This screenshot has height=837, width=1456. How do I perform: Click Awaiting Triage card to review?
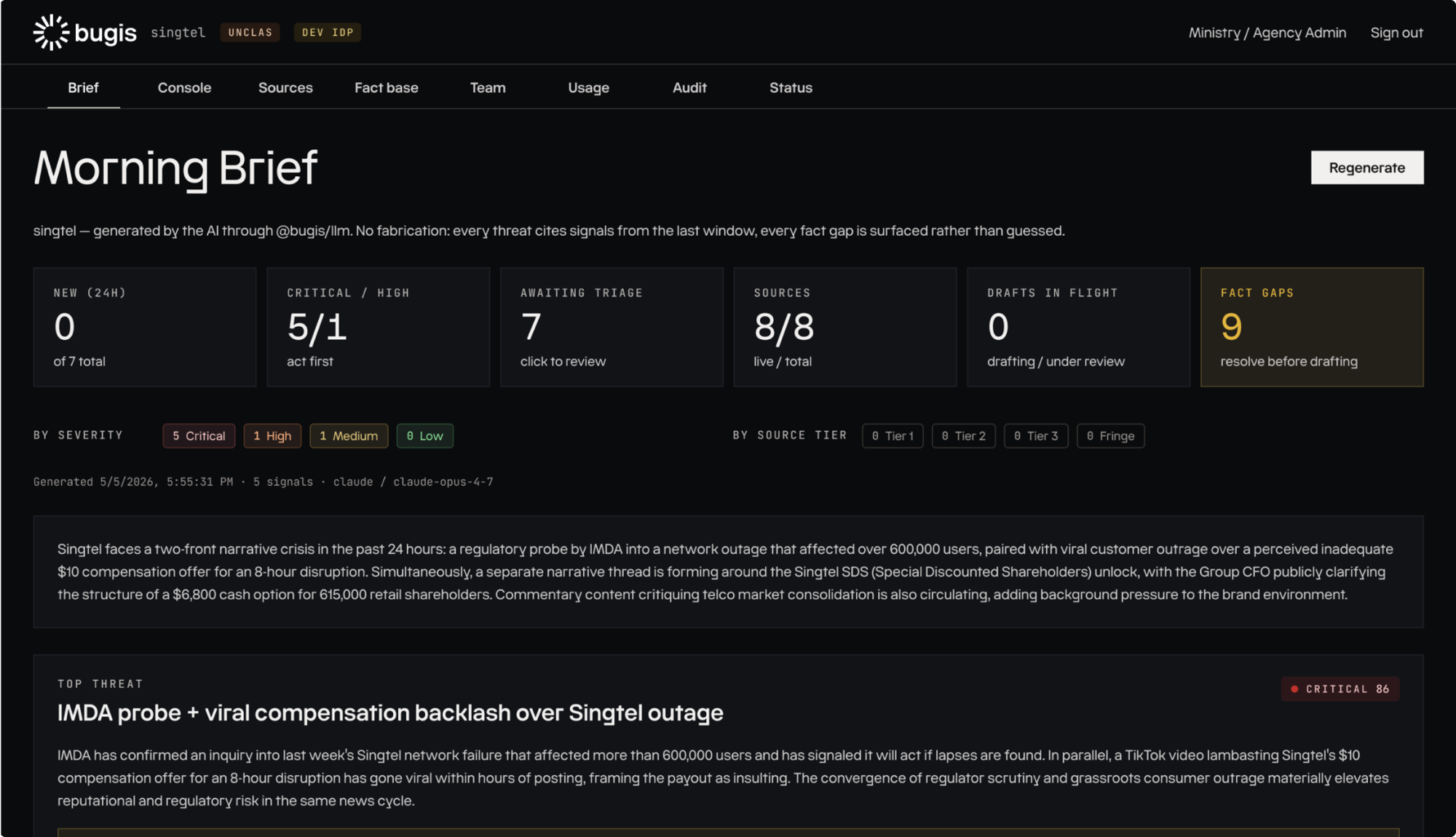click(x=612, y=327)
